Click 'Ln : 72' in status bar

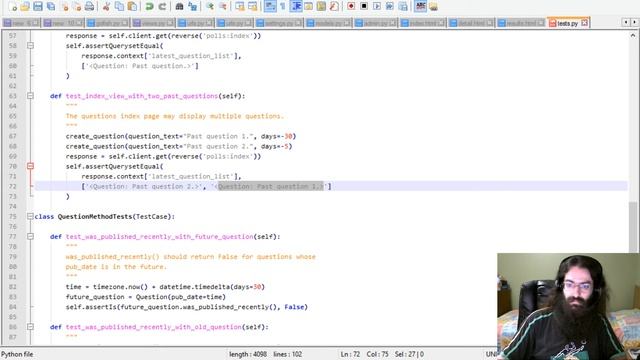350,354
